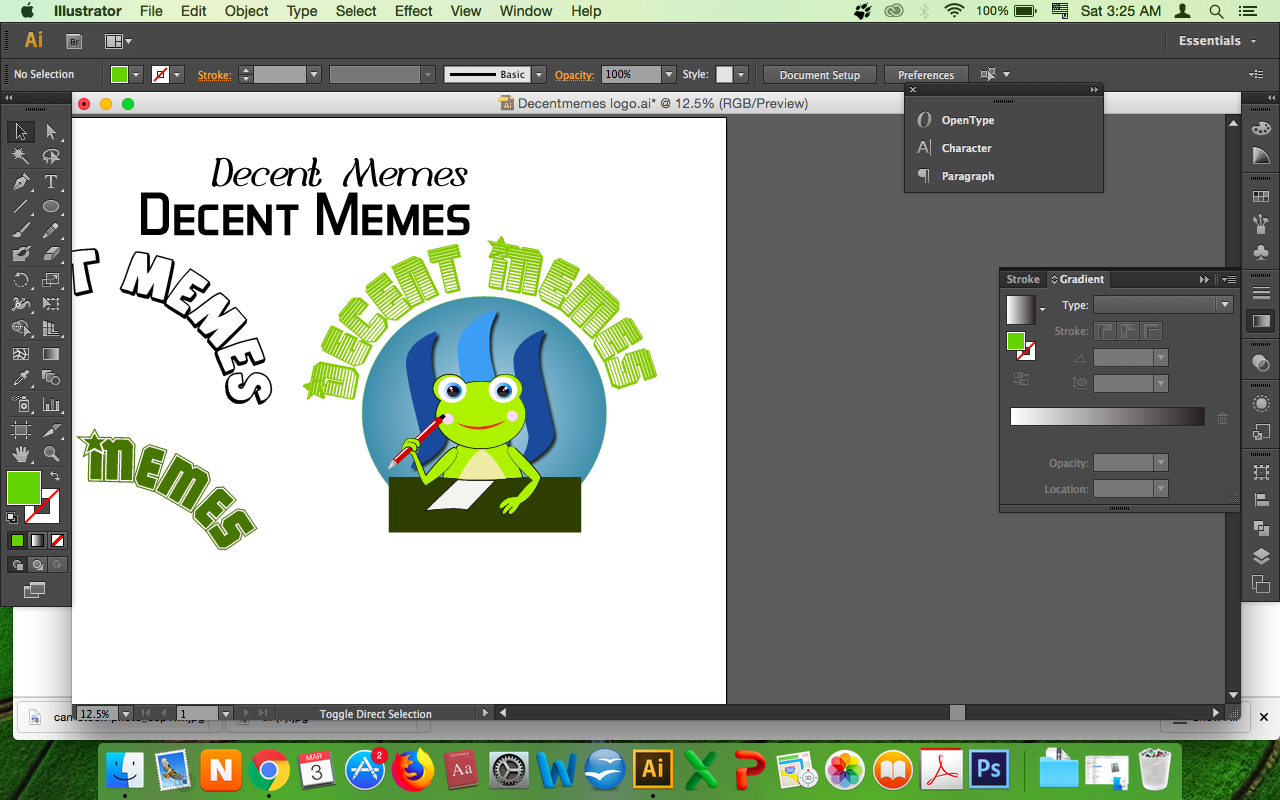Set paint mode to Color

click(x=17, y=541)
